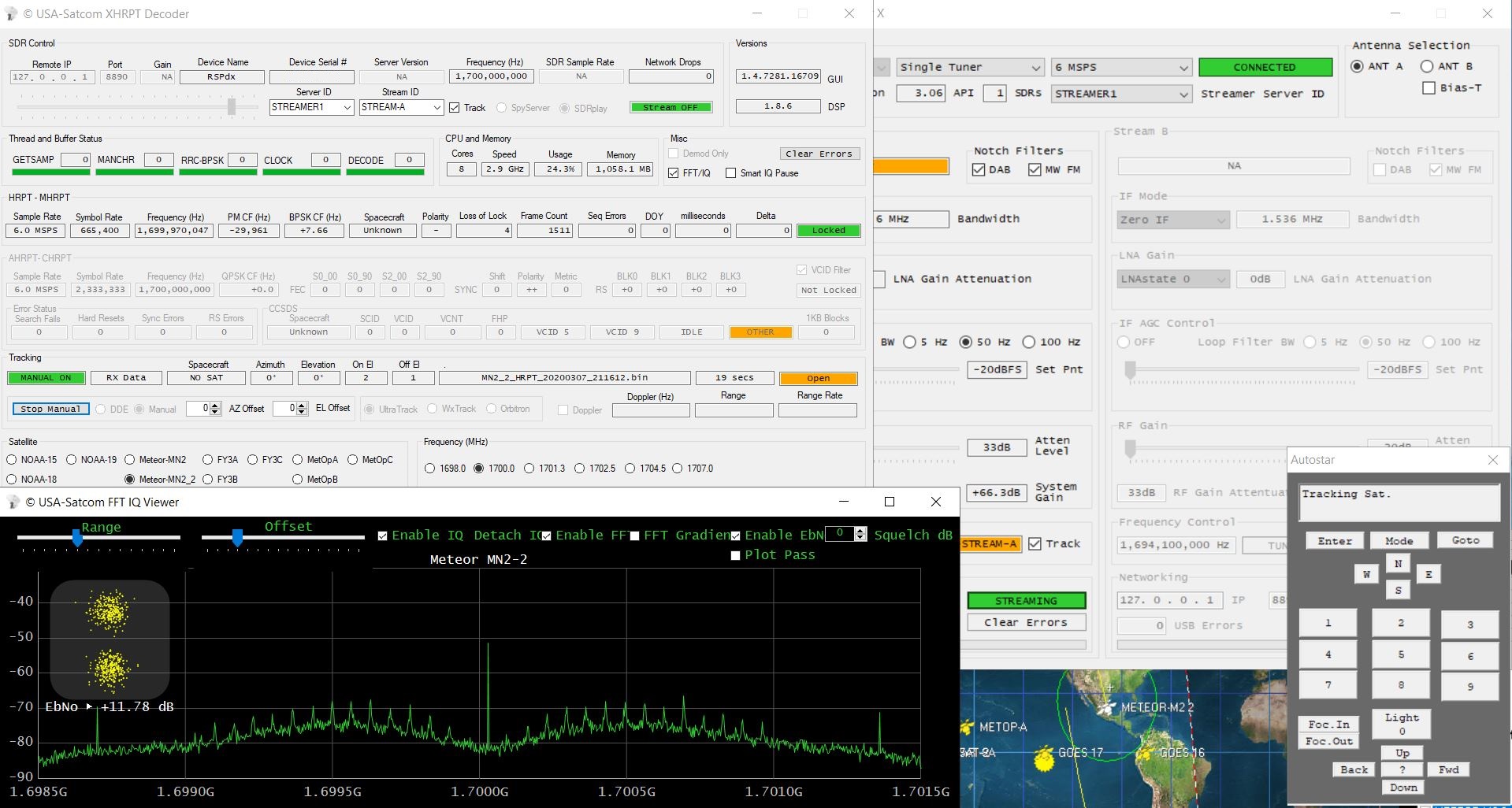Open the LNAstate 0 dropdown
This screenshot has width=1512, height=808.
tap(1173, 279)
